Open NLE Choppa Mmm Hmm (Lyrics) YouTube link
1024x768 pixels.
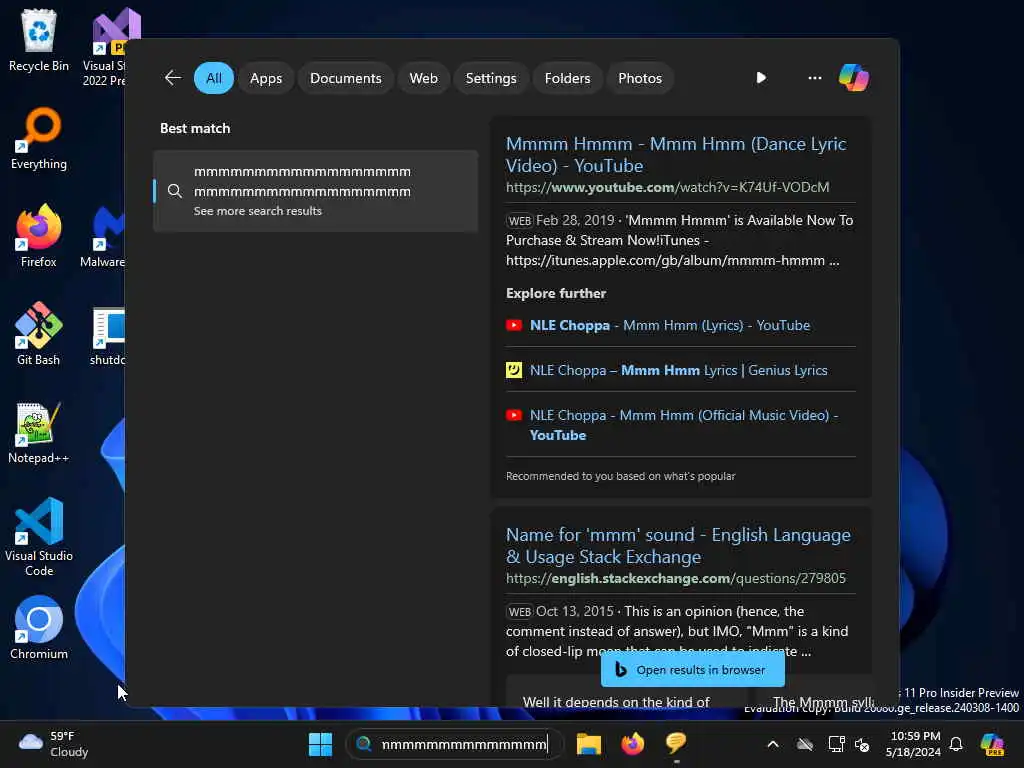669,325
